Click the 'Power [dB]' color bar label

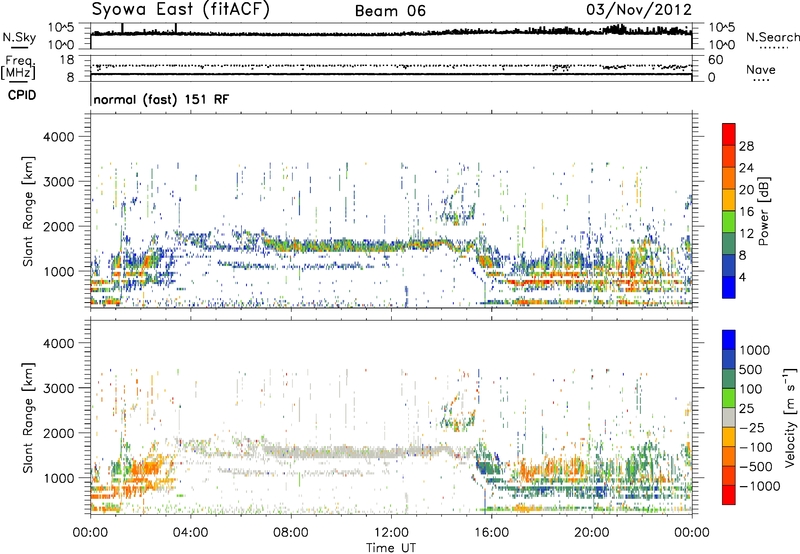pos(763,211)
